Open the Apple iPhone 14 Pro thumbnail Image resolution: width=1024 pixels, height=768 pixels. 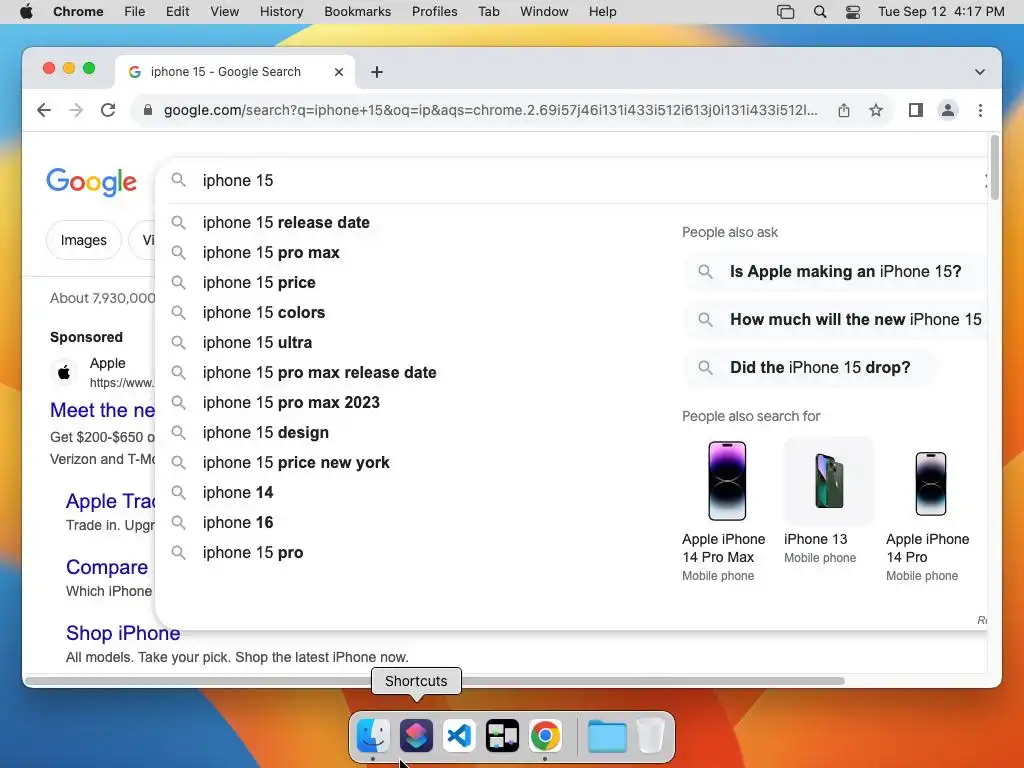(931, 483)
